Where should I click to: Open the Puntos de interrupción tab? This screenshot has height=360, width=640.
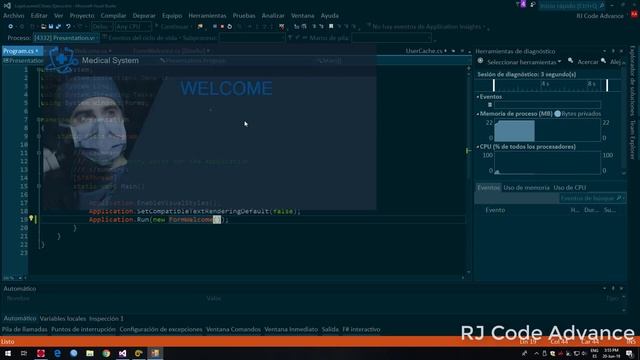(83, 329)
